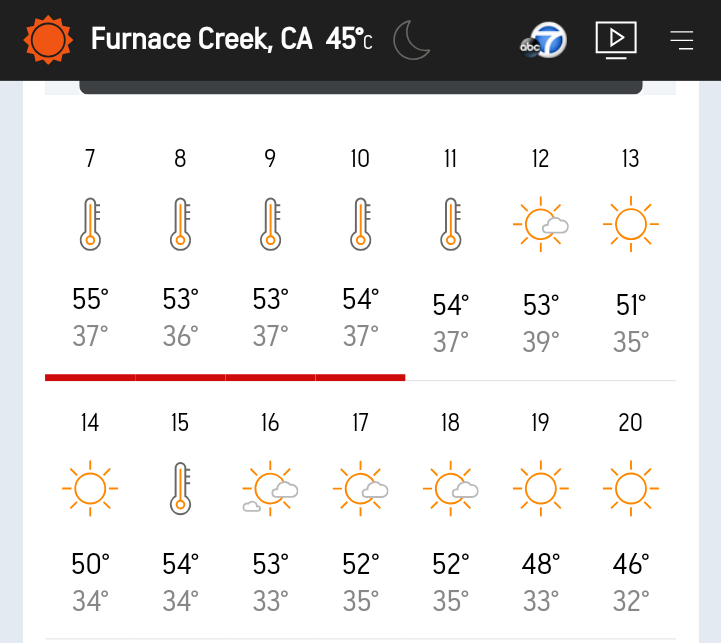This screenshot has height=643, width=721.
Task: Open day 10 forecast with 54° high
Action: point(360,247)
